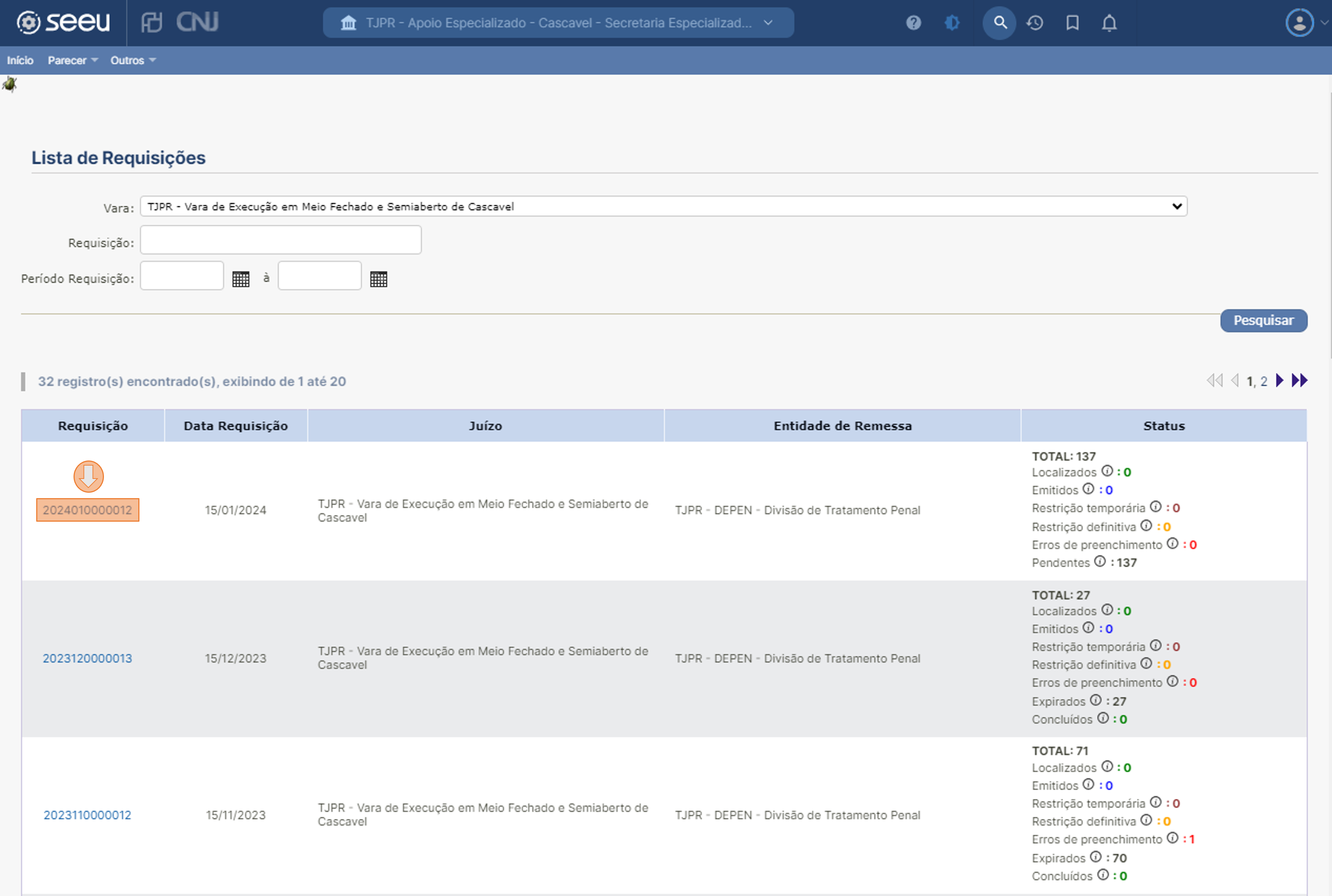
Task: Go to previous results page arrow
Action: coord(1235,380)
